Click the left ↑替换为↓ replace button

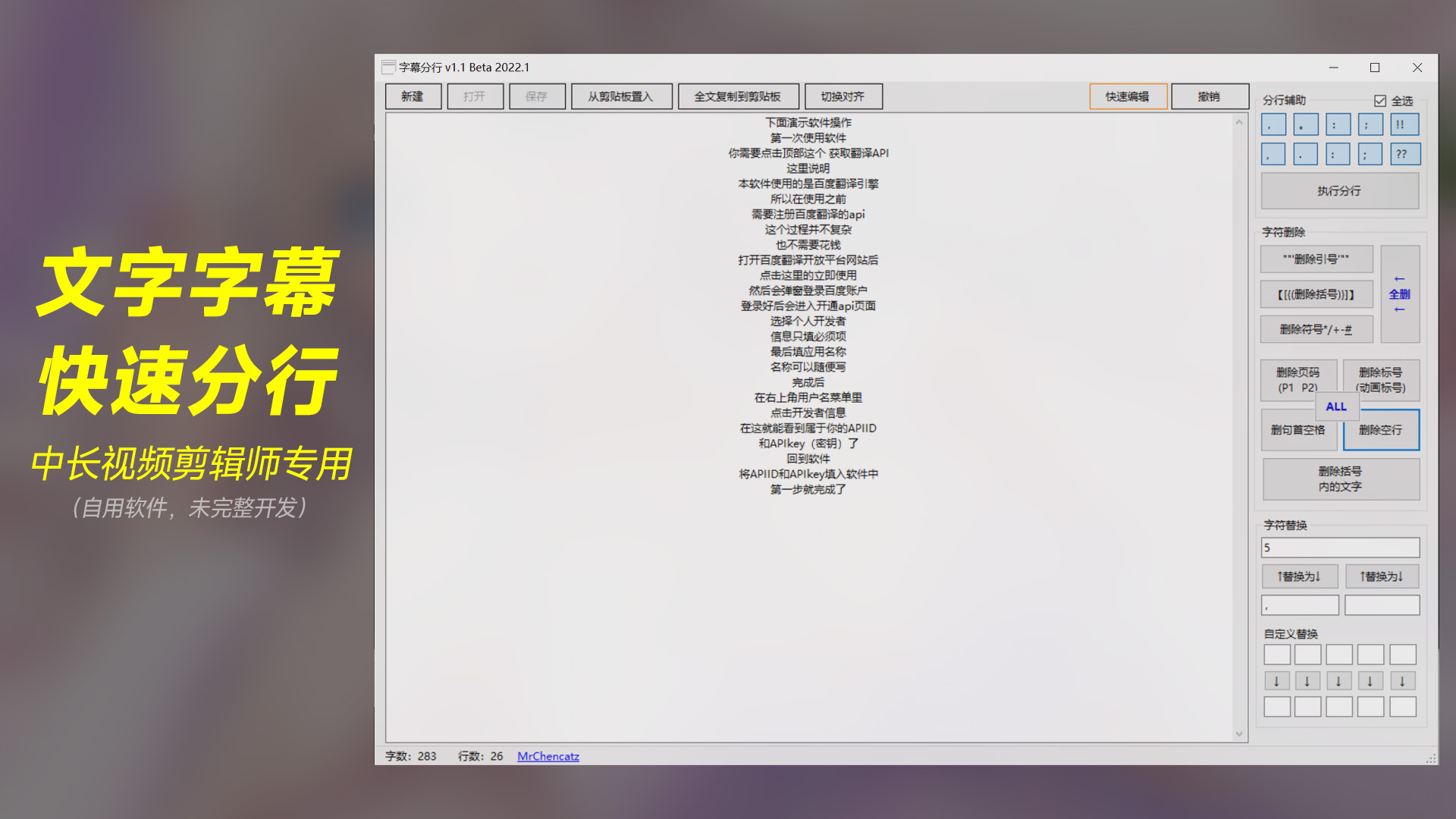(1300, 577)
